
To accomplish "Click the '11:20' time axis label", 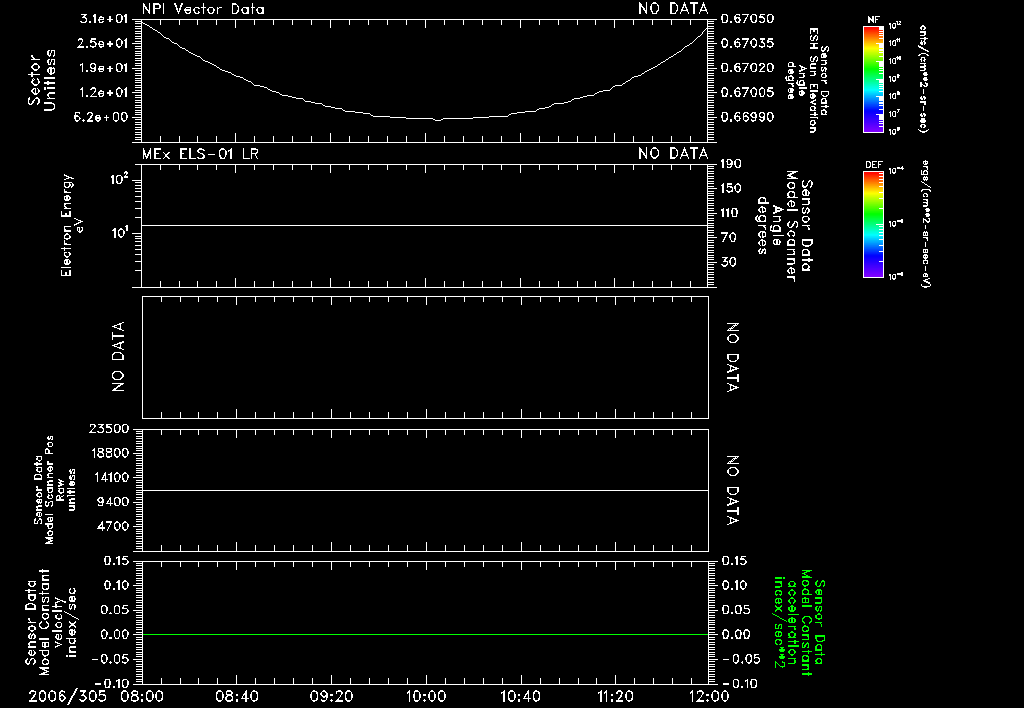I will (615, 696).
